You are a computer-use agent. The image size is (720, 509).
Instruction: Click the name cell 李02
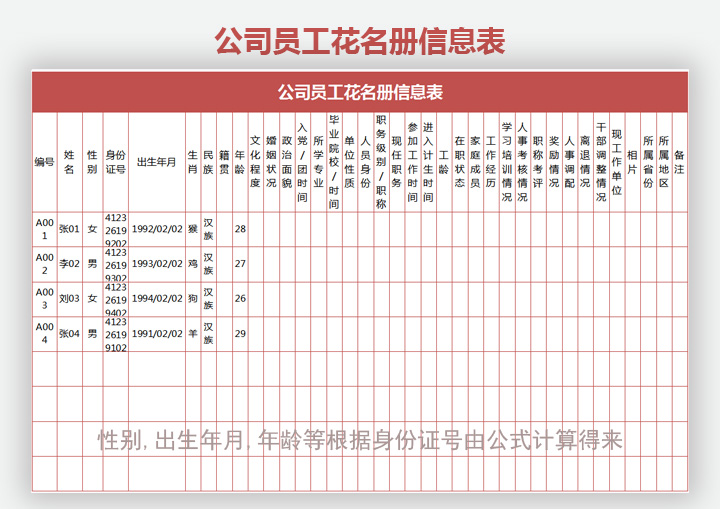pos(69,264)
